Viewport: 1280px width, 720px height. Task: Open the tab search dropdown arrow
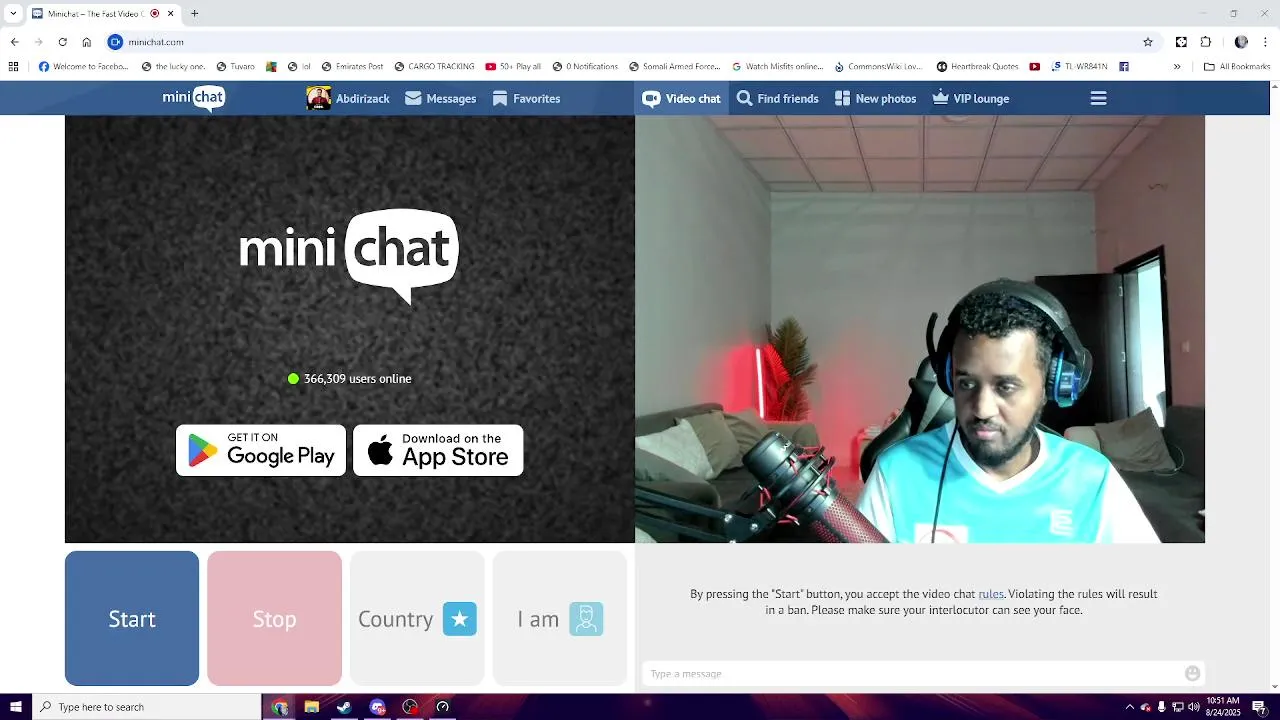(x=13, y=14)
